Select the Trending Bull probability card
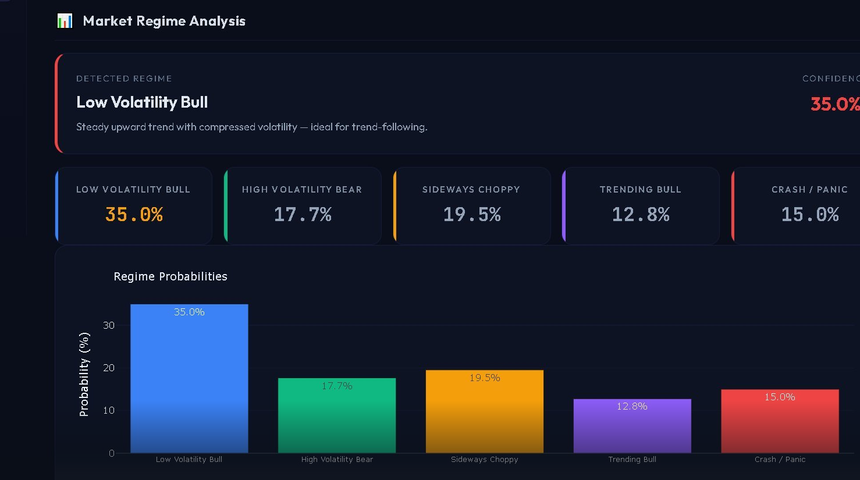 [x=641, y=206]
